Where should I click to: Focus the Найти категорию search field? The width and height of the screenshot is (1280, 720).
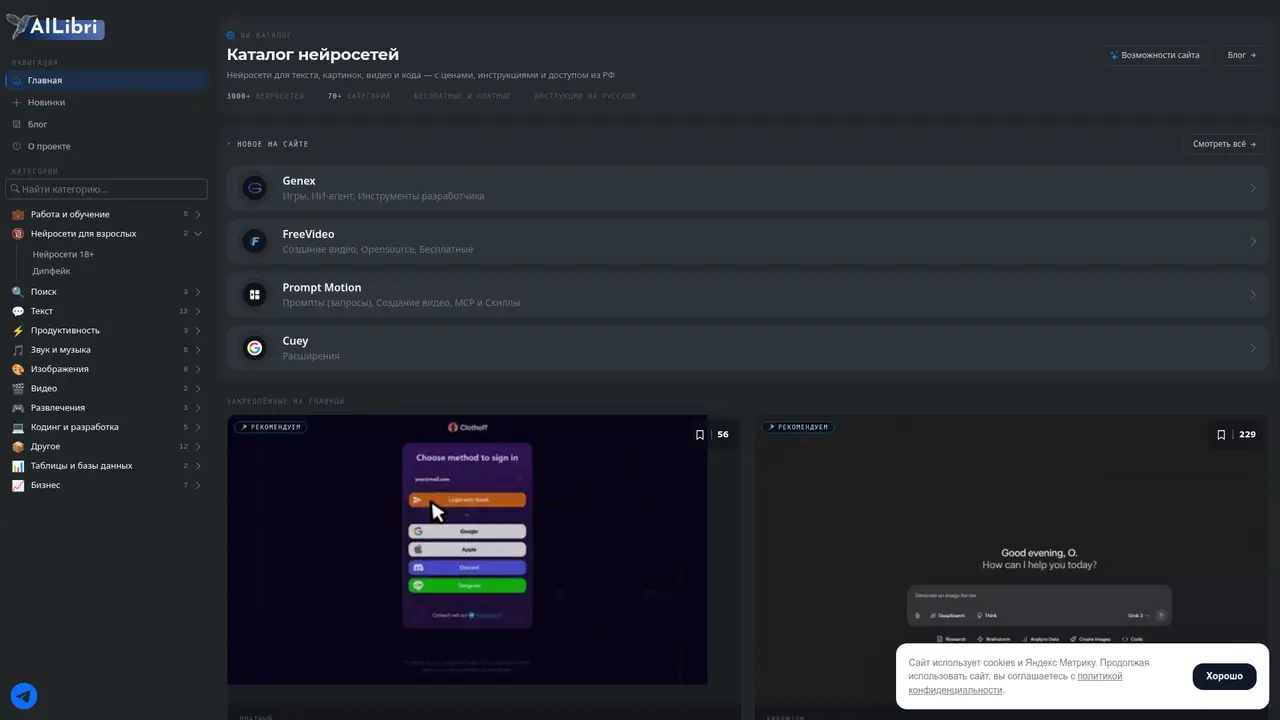107,189
